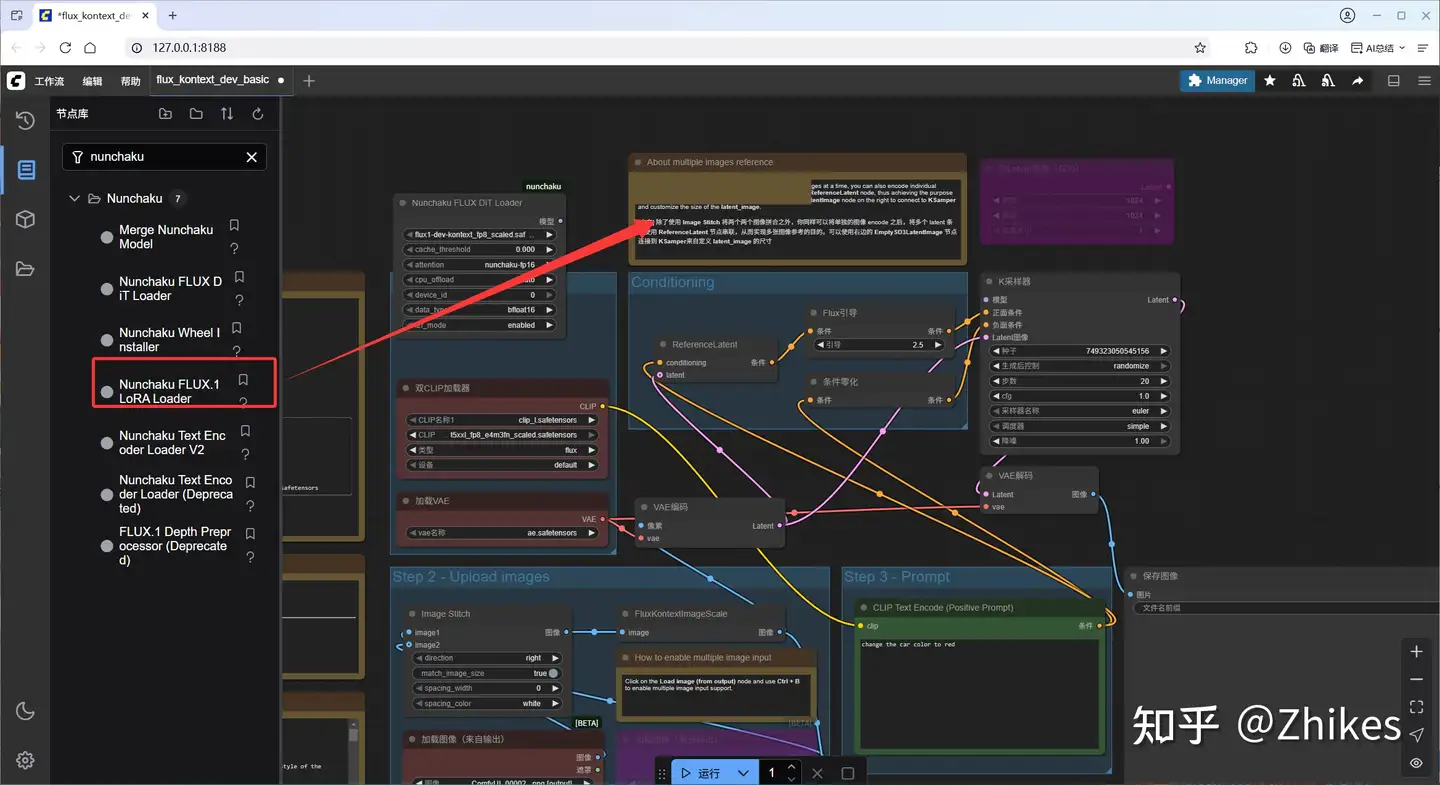This screenshot has height=785, width=1440.
Task: Click the 降噪 1.00 value widget
Action: 1080,441
